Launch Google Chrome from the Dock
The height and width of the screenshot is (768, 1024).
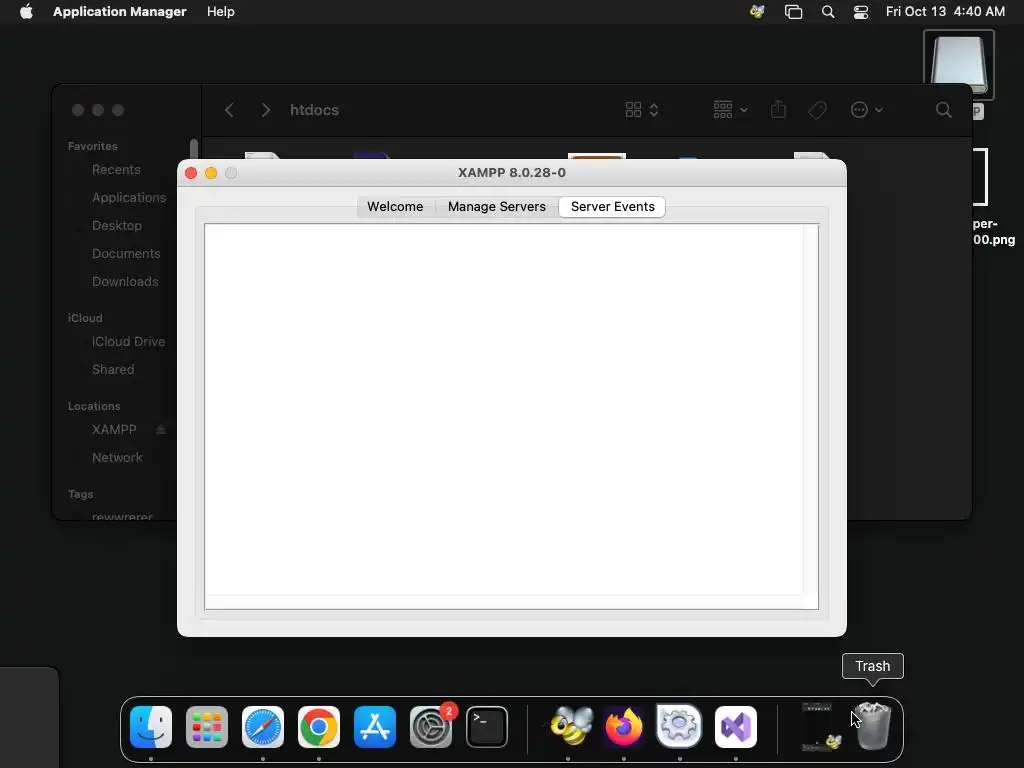(x=319, y=727)
